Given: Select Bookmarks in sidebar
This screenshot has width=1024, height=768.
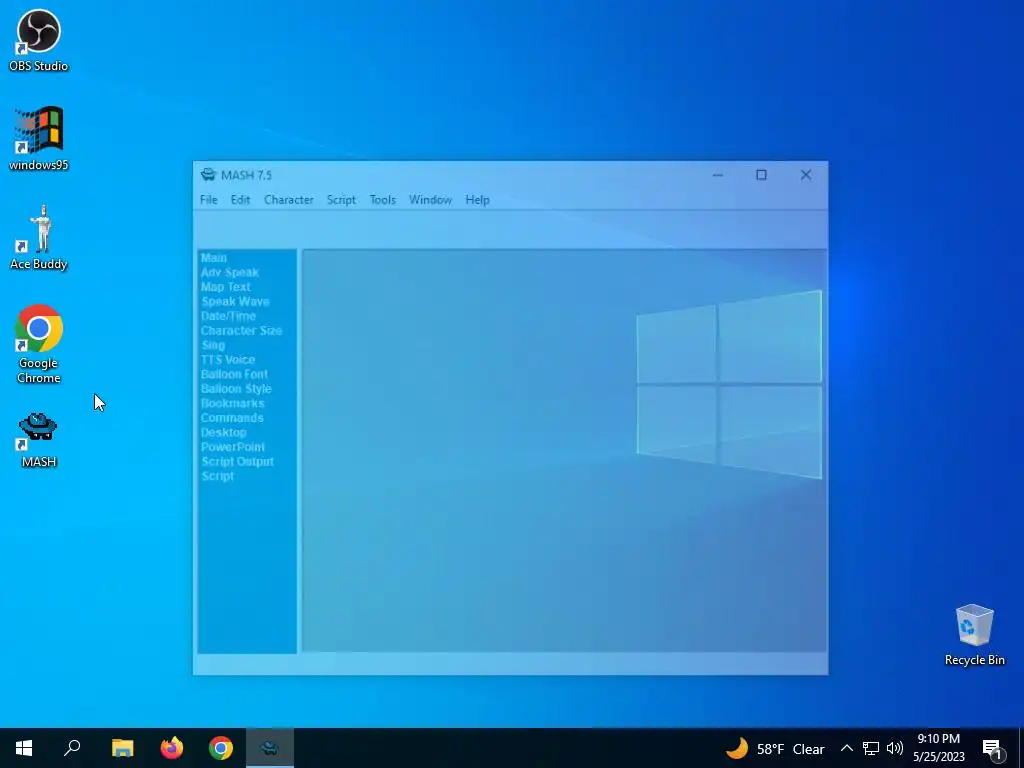Looking at the screenshot, I should pos(232,403).
